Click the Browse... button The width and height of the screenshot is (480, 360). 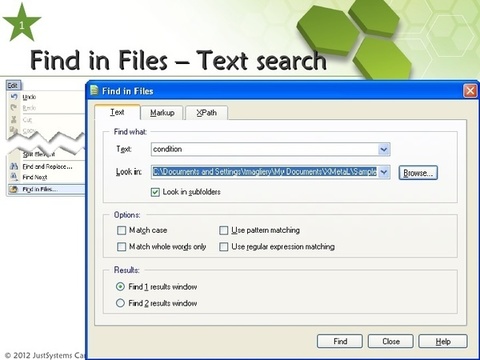[418, 173]
